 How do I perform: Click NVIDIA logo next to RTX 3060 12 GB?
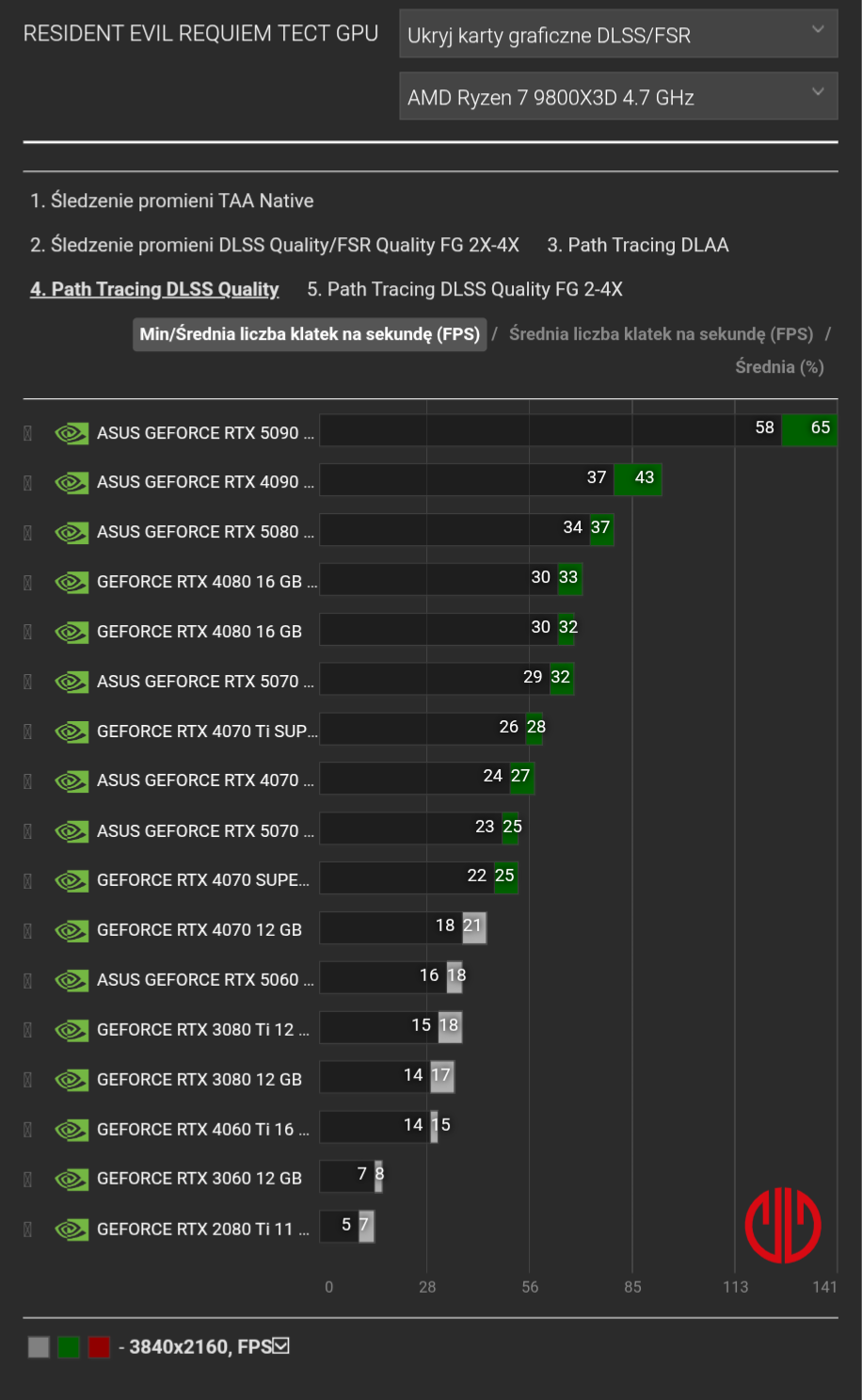pyautogui.click(x=72, y=1179)
